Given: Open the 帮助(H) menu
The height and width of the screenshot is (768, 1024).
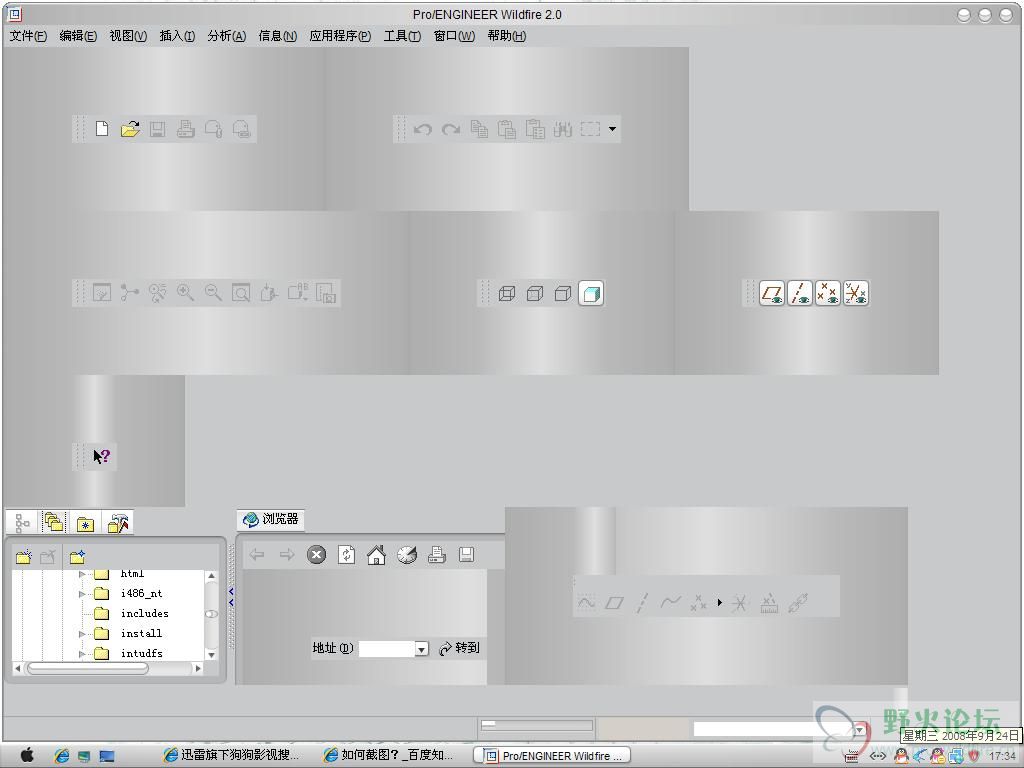Looking at the screenshot, I should pyautogui.click(x=507, y=36).
